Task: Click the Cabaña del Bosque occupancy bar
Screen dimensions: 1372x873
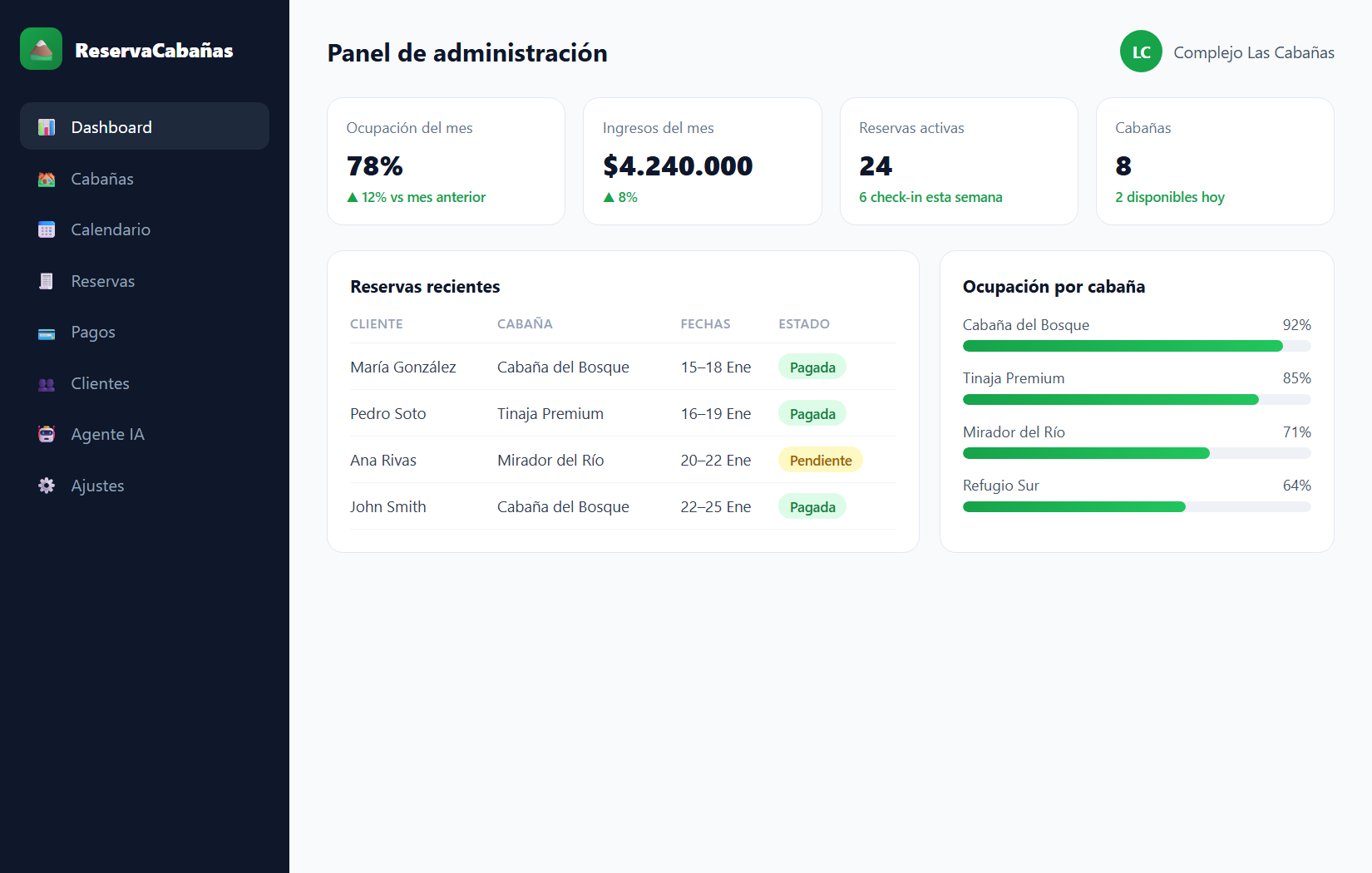Action: (1137, 346)
